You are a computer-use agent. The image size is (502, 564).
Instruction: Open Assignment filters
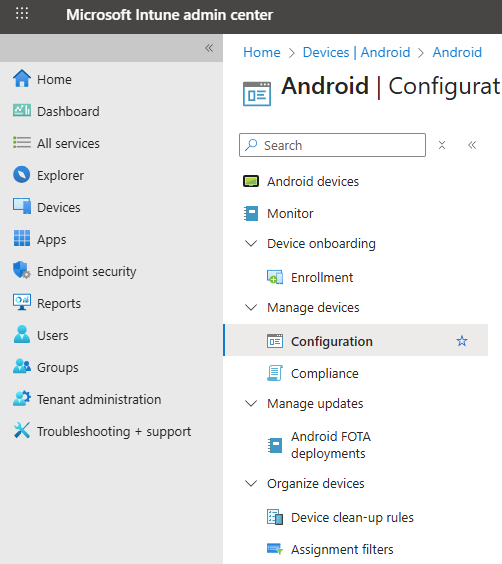[x=342, y=550]
